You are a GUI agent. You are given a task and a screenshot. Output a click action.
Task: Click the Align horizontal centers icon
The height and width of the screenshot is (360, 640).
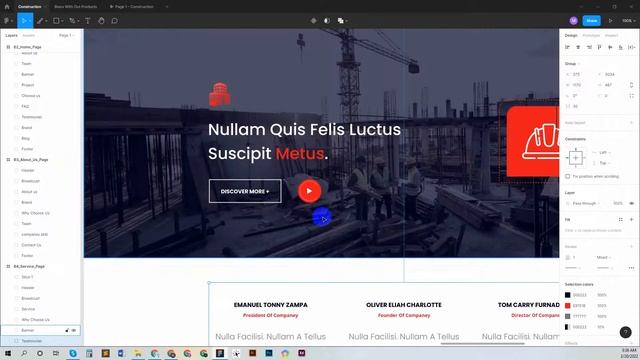pos(578,47)
